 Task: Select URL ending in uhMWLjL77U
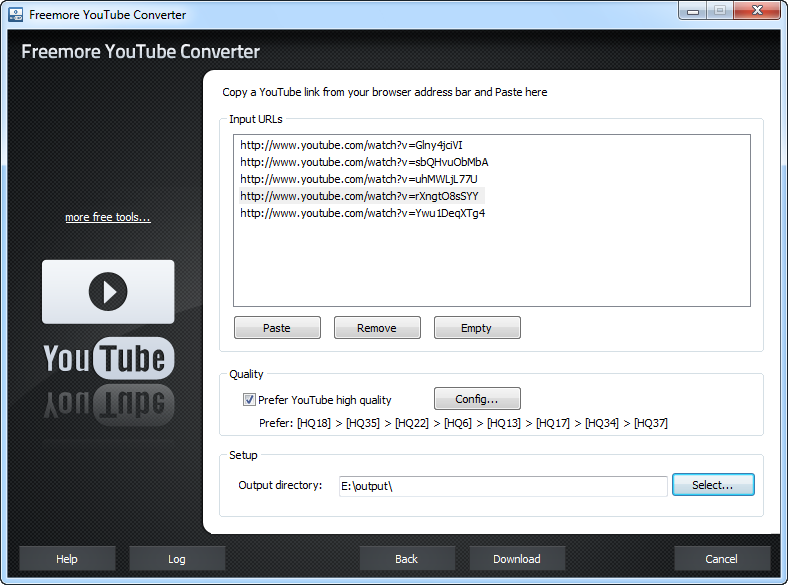point(359,179)
